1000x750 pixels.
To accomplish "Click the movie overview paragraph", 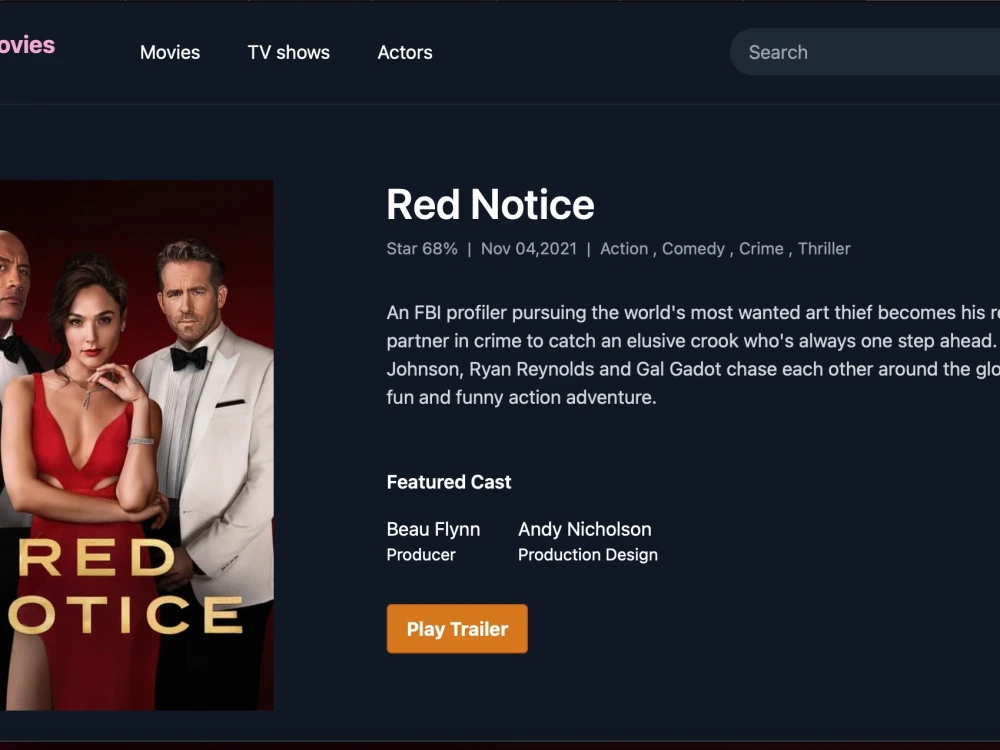I will click(x=693, y=355).
